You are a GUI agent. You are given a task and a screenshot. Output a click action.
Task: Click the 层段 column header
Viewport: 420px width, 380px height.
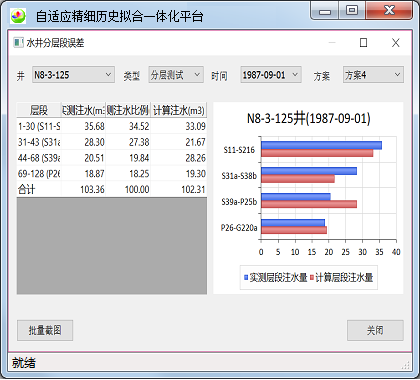coord(39,110)
